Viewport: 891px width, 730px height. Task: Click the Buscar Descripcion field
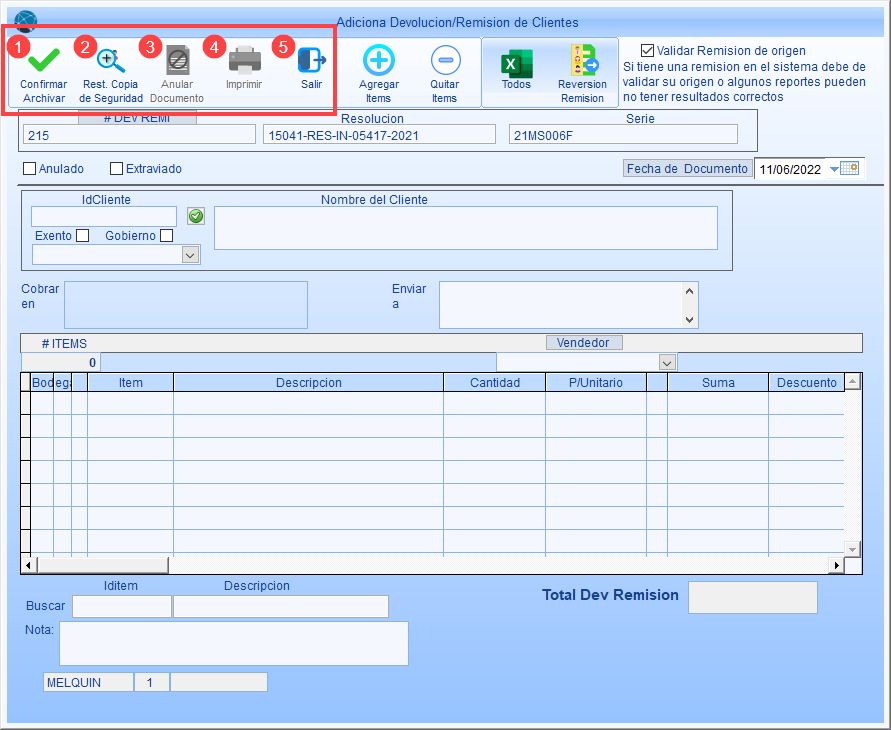(281, 606)
